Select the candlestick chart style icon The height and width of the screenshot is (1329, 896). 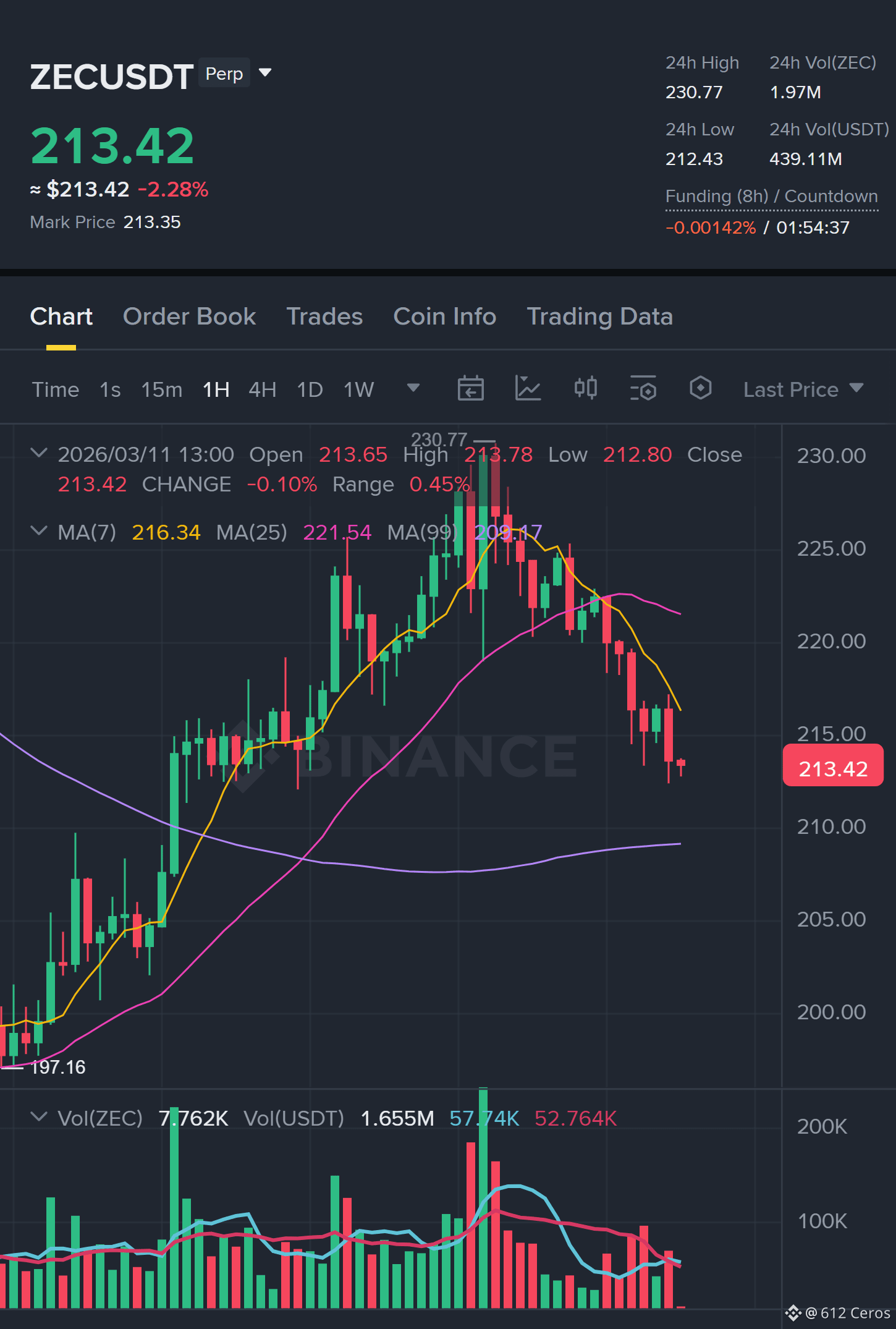pyautogui.click(x=585, y=388)
